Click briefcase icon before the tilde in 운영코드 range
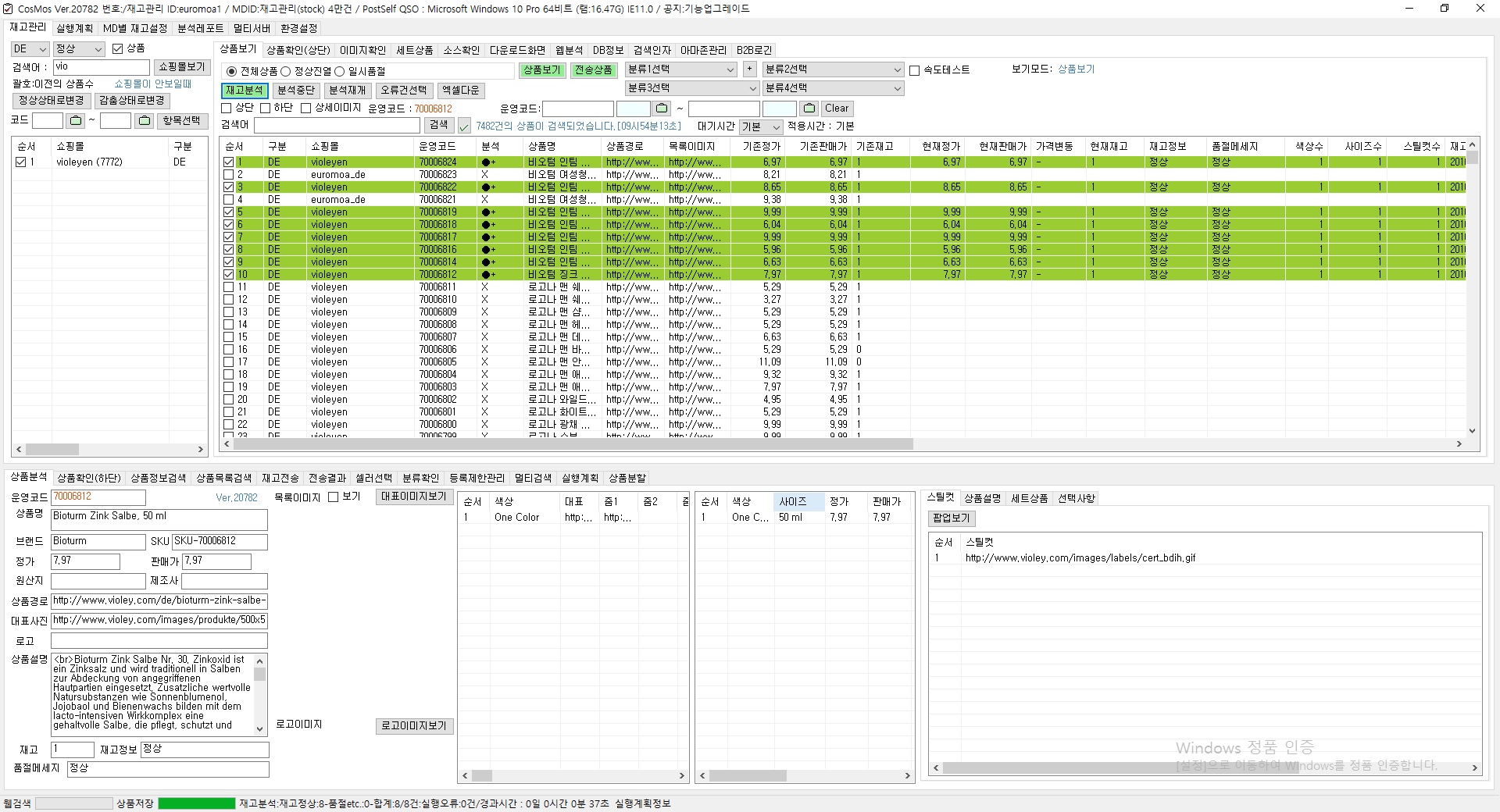The width and height of the screenshot is (1500, 812). click(x=662, y=109)
